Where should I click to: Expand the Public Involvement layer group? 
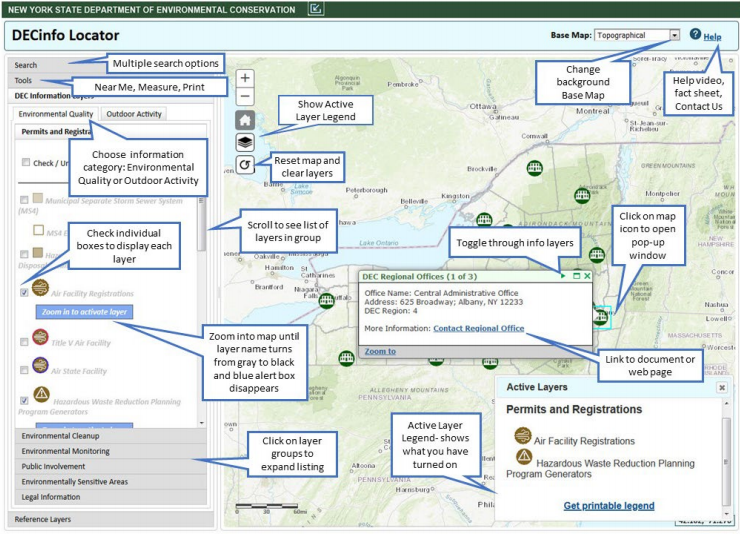111,466
